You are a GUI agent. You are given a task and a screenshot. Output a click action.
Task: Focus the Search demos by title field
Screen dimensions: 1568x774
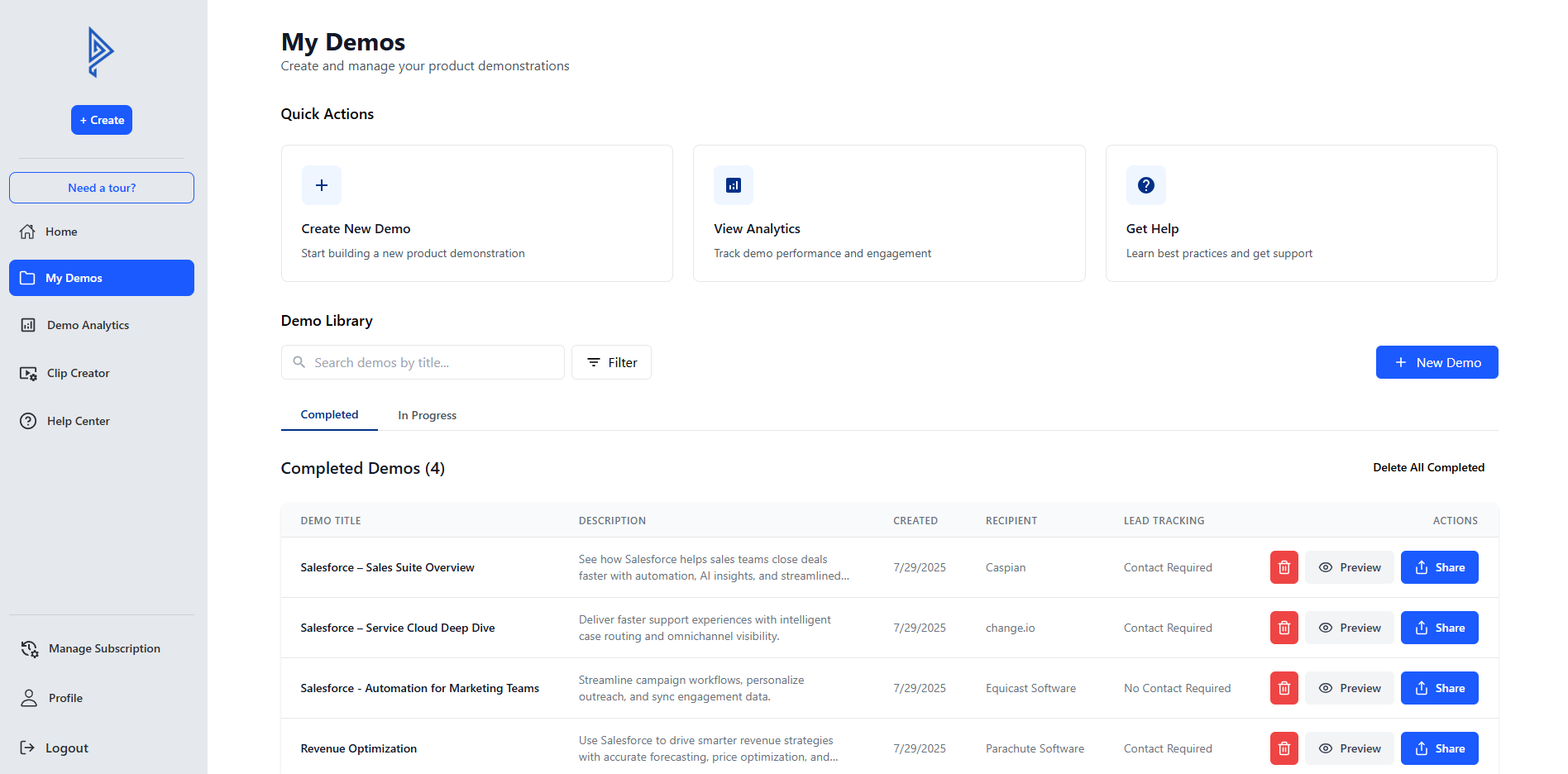coord(423,362)
